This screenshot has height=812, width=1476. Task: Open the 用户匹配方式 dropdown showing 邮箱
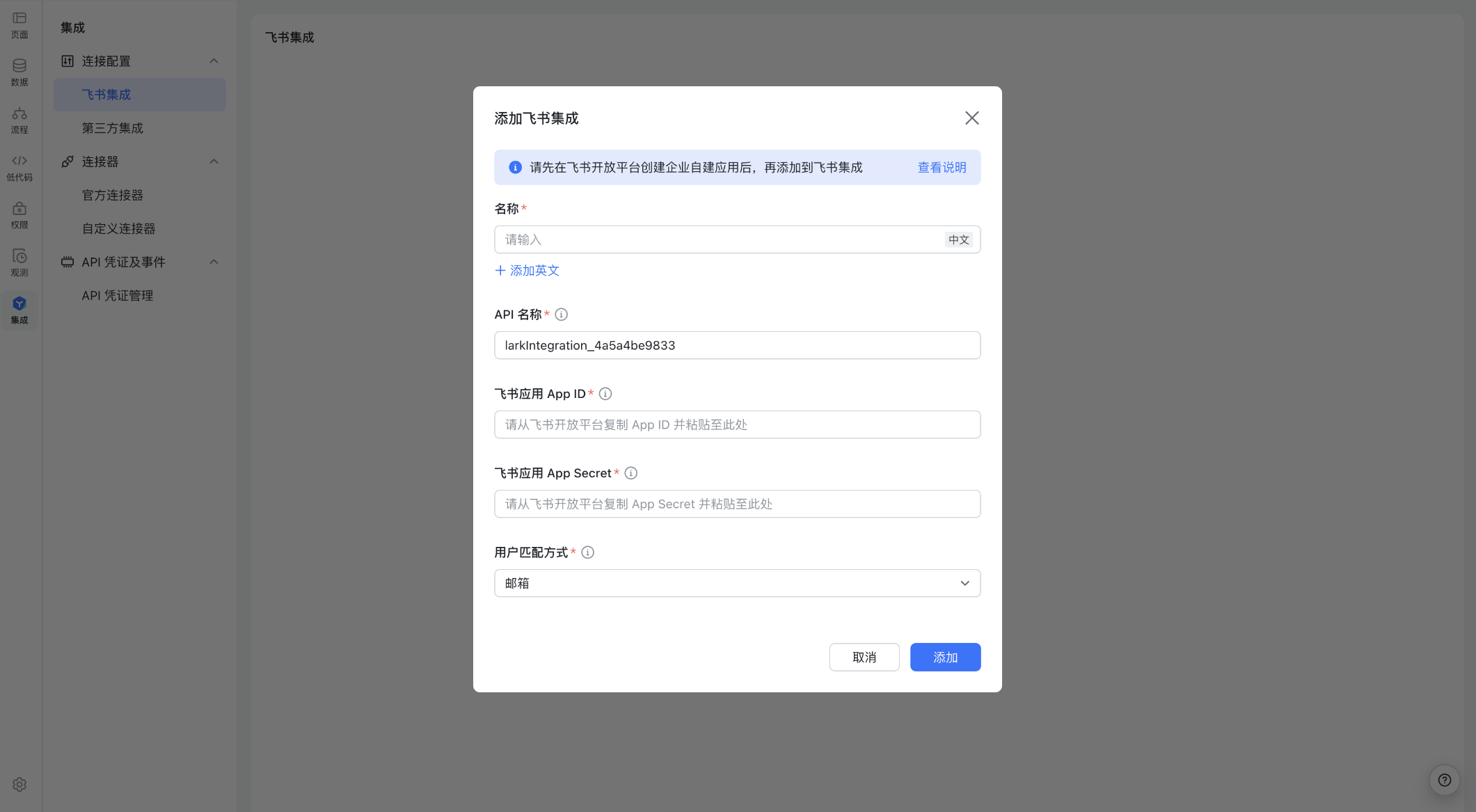tap(737, 583)
